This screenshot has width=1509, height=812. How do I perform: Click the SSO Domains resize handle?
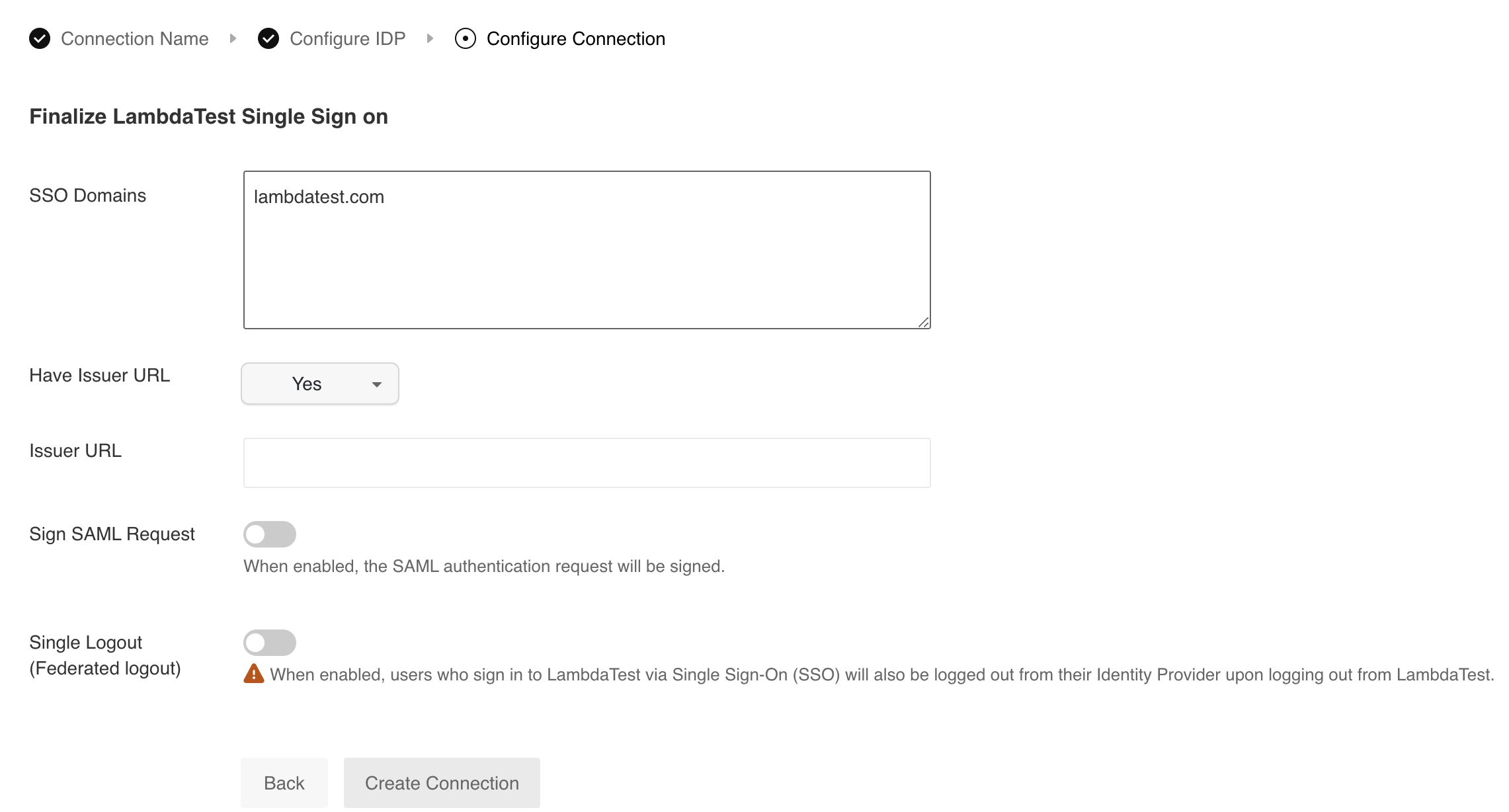[924, 322]
